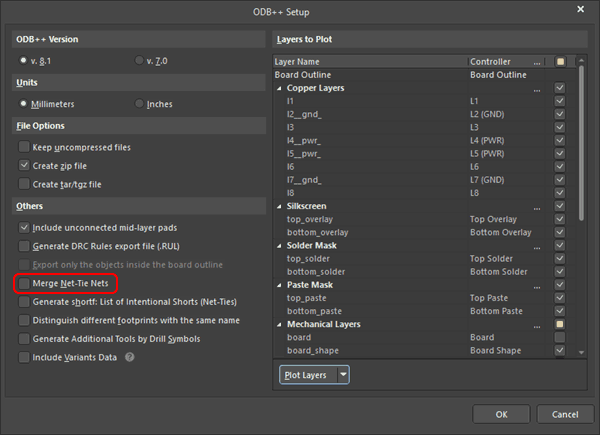This screenshot has width=600, height=435.
Task: Collapse the Copper Layers group
Action: coord(281,88)
